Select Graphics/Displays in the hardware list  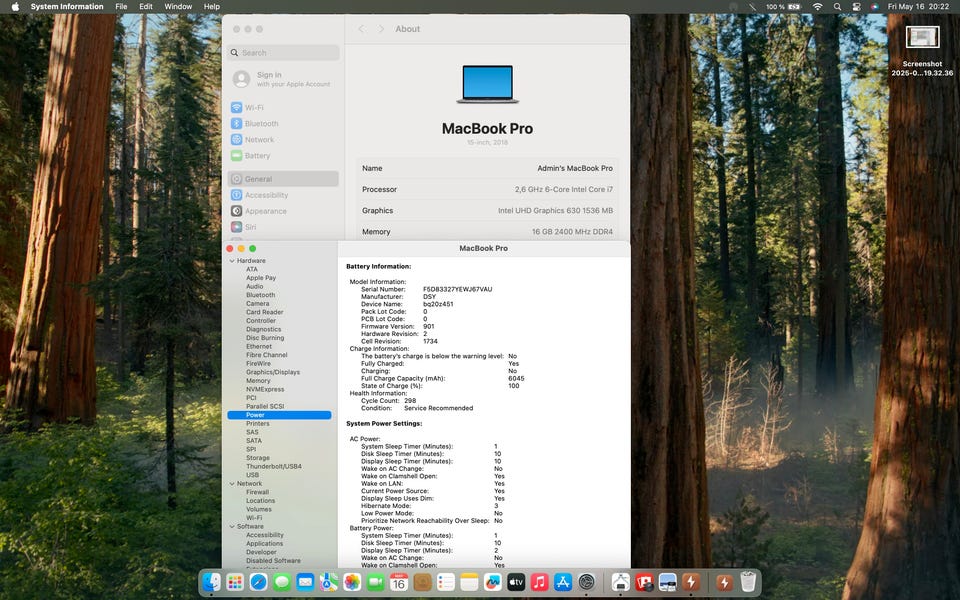coord(273,372)
